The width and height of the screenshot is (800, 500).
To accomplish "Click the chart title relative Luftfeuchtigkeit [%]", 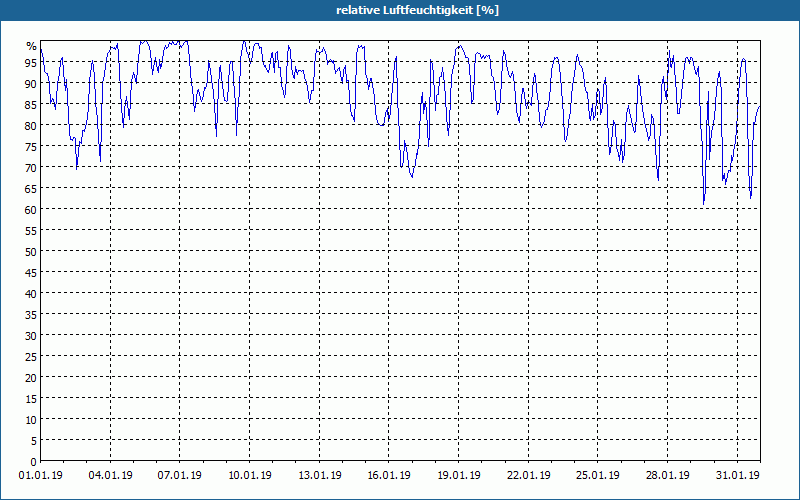I will [417, 10].
